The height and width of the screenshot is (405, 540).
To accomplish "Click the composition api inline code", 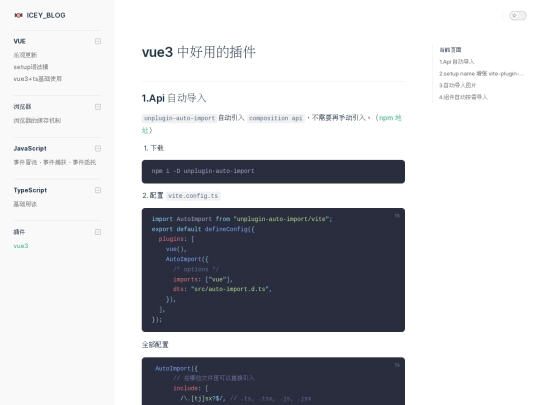I will 276,118.
